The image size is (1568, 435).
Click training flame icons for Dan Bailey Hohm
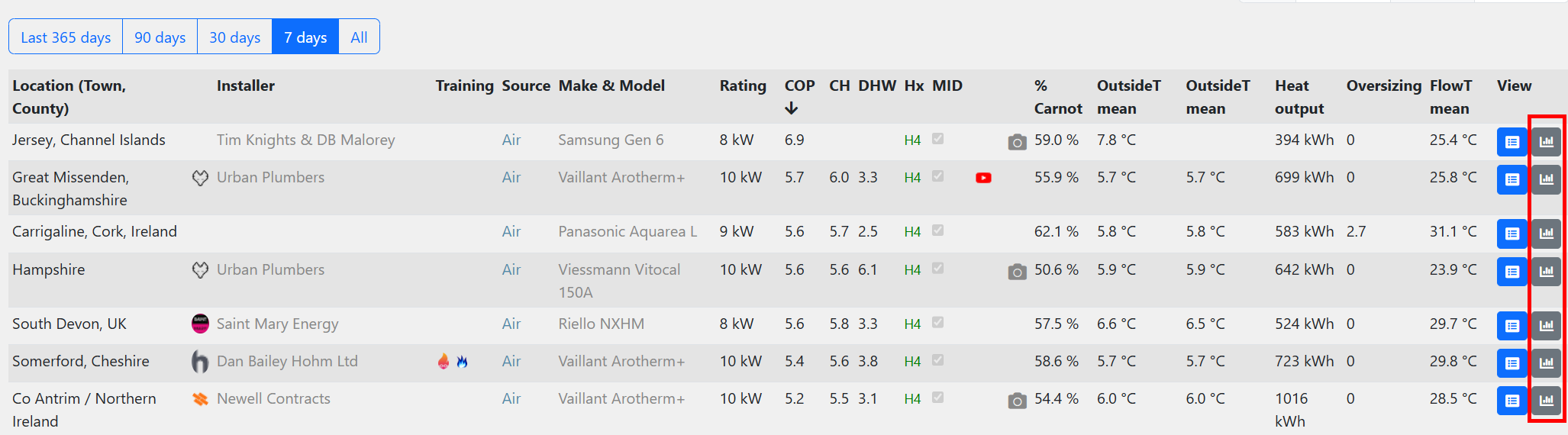(x=453, y=362)
